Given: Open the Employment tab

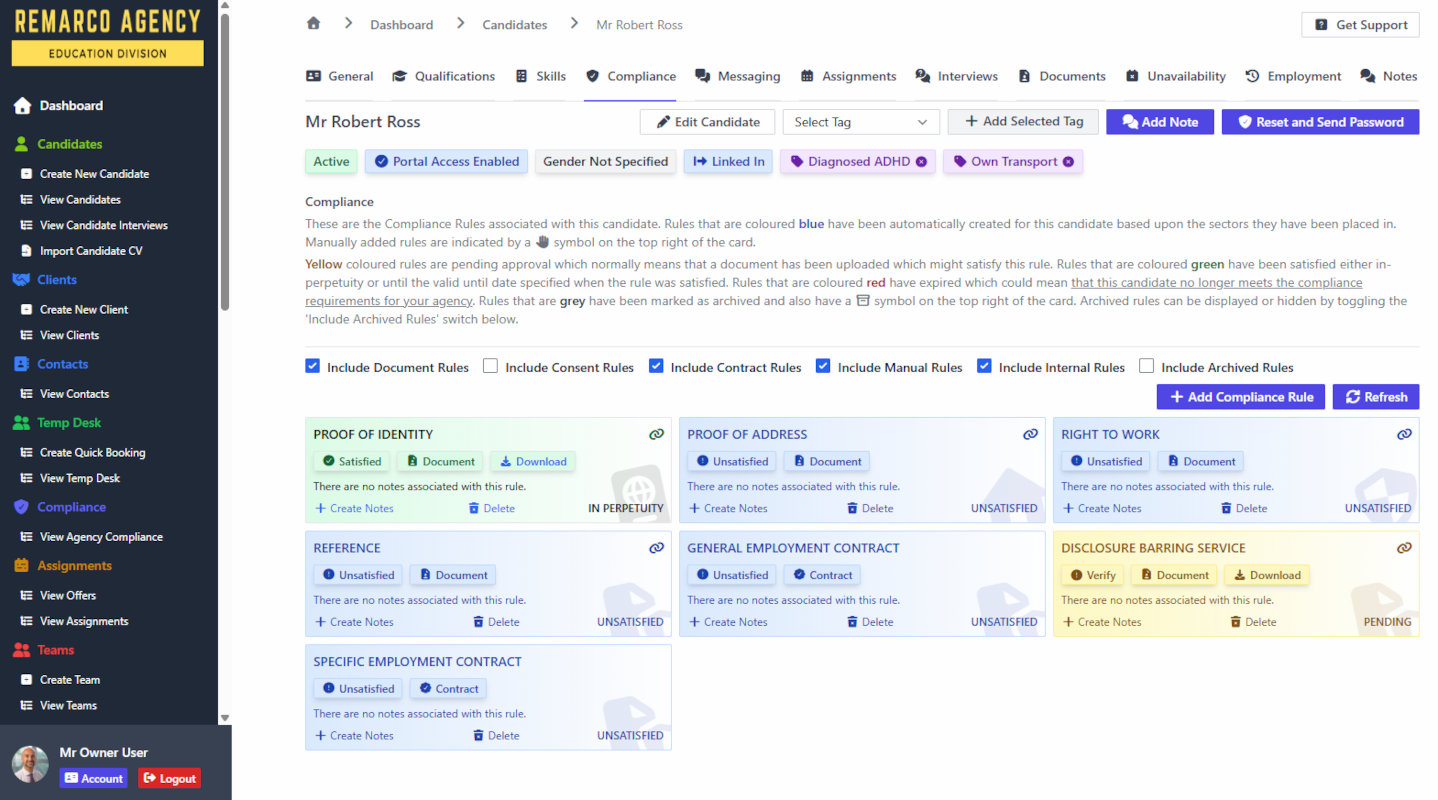Looking at the screenshot, I should coord(1293,76).
